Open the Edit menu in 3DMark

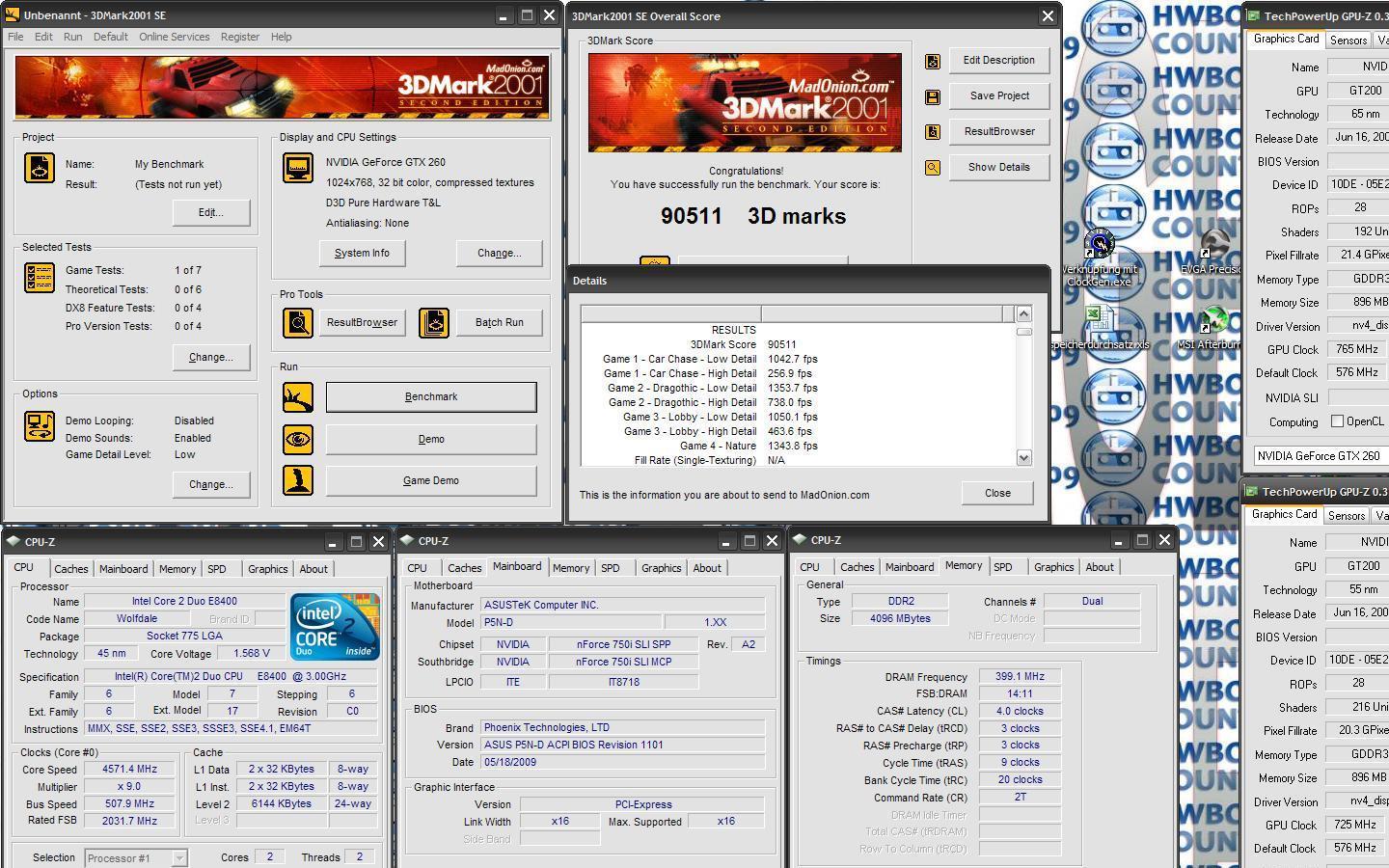(x=43, y=37)
